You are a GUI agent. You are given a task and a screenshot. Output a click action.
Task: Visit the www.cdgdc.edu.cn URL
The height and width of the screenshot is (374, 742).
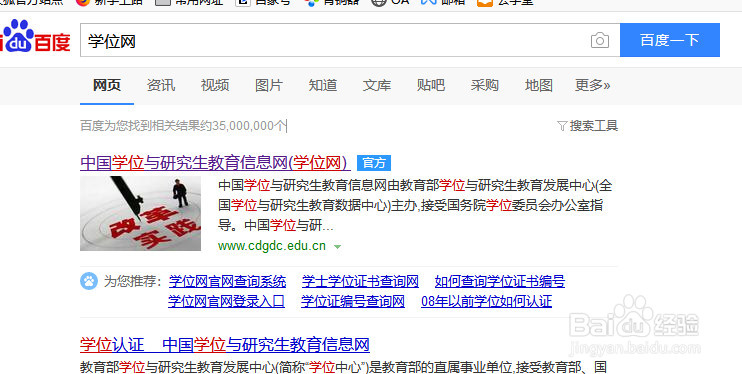tap(272, 246)
